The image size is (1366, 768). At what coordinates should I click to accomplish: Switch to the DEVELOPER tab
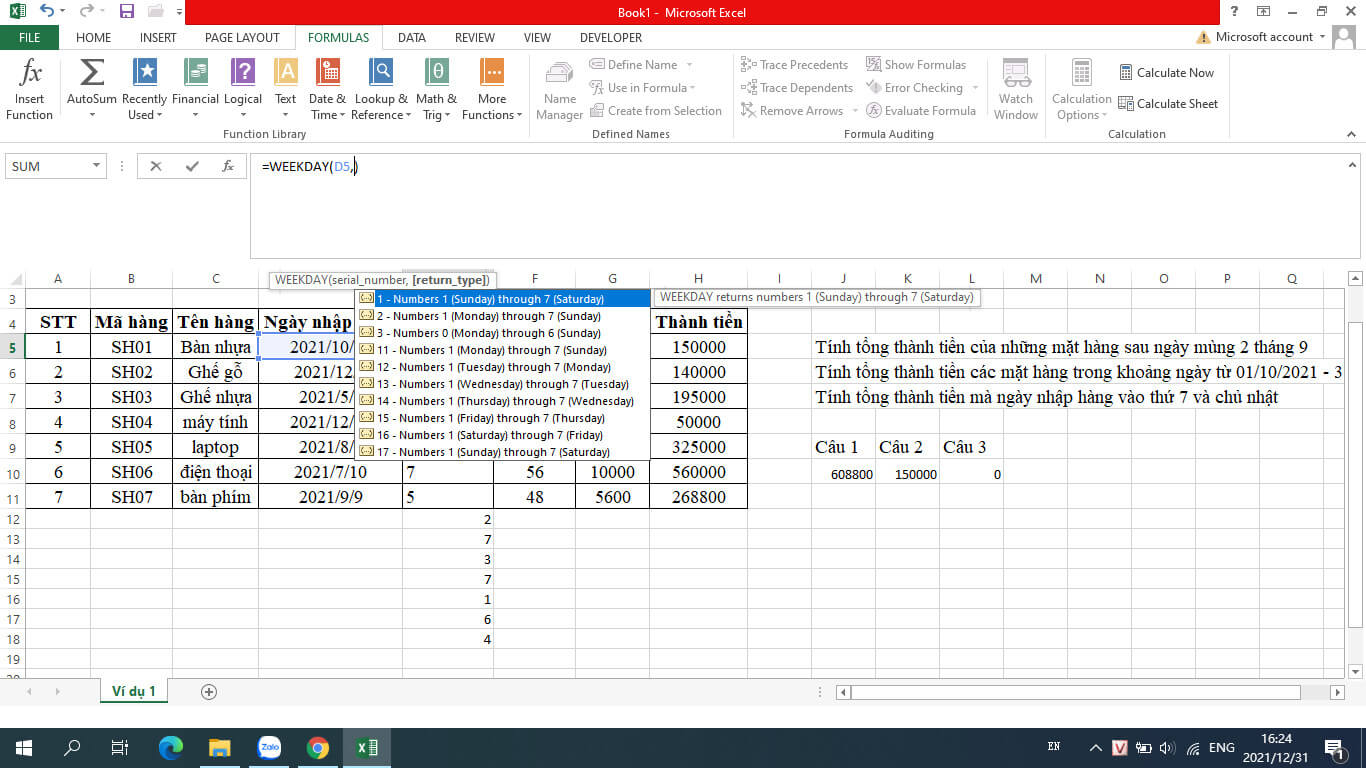611,38
